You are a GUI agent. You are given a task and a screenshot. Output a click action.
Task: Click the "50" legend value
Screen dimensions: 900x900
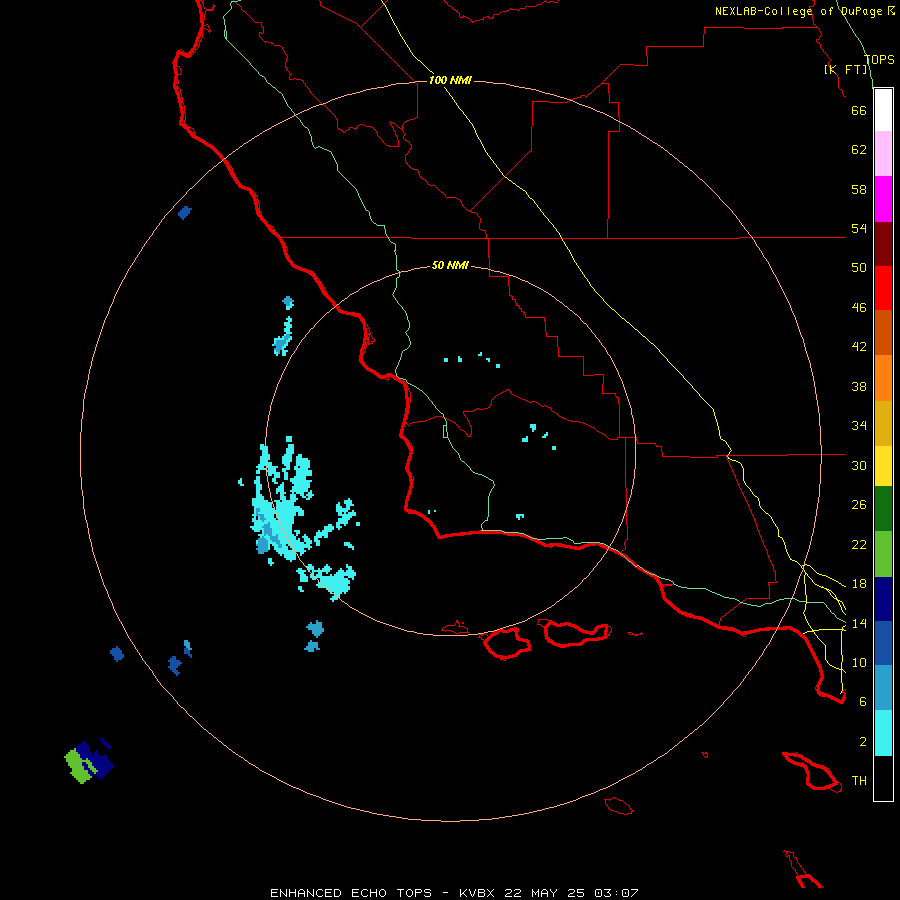[859, 268]
